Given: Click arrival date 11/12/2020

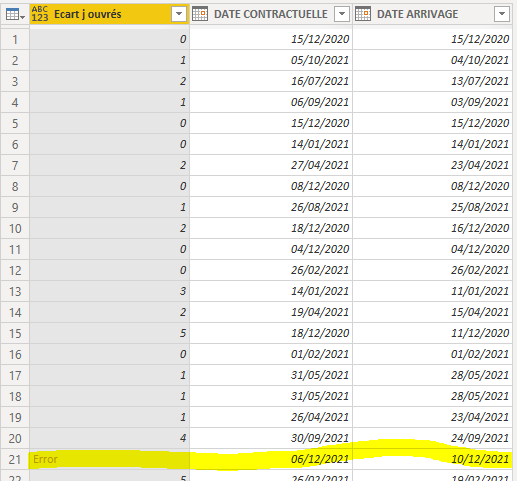Looking at the screenshot, I should click(x=432, y=333).
